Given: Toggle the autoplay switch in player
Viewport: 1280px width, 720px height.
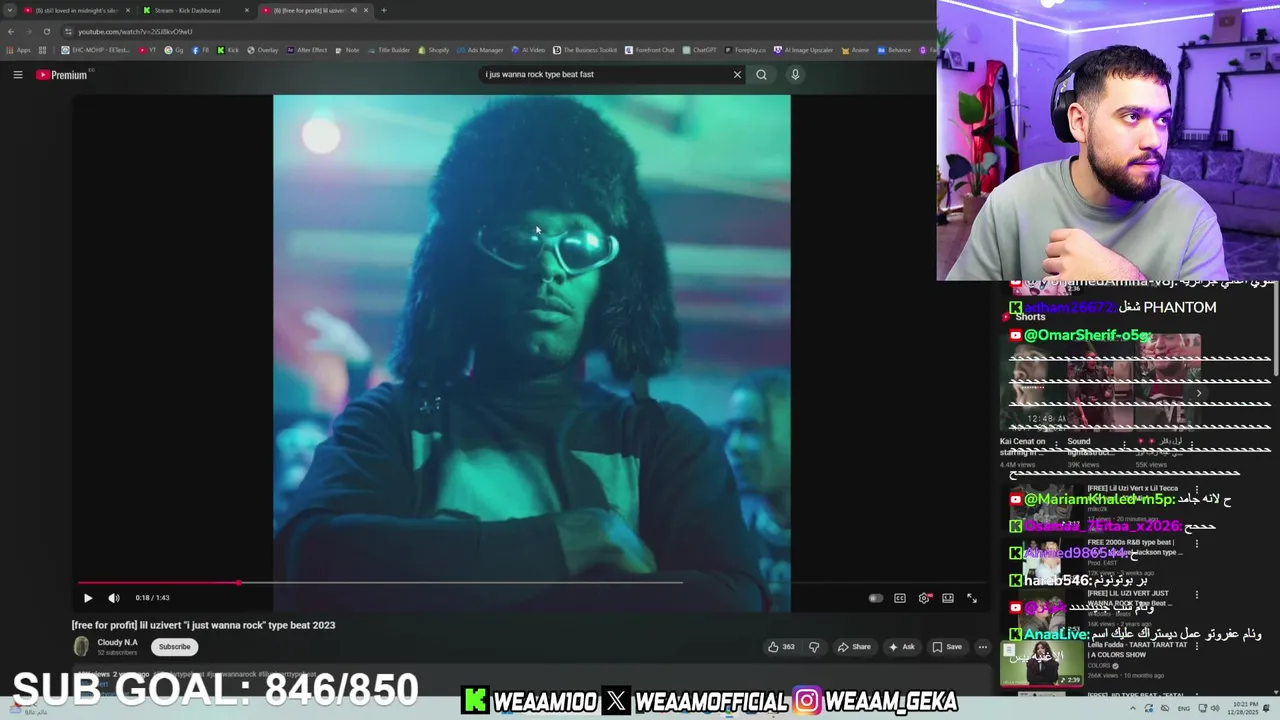Looking at the screenshot, I should click(876, 598).
